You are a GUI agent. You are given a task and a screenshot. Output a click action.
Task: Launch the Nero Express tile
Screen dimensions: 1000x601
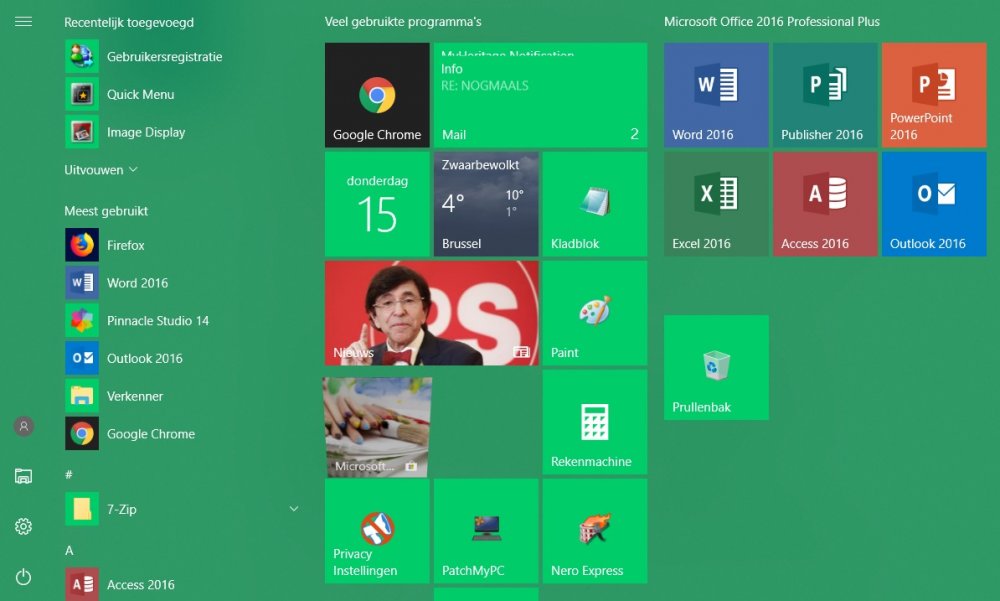[595, 531]
